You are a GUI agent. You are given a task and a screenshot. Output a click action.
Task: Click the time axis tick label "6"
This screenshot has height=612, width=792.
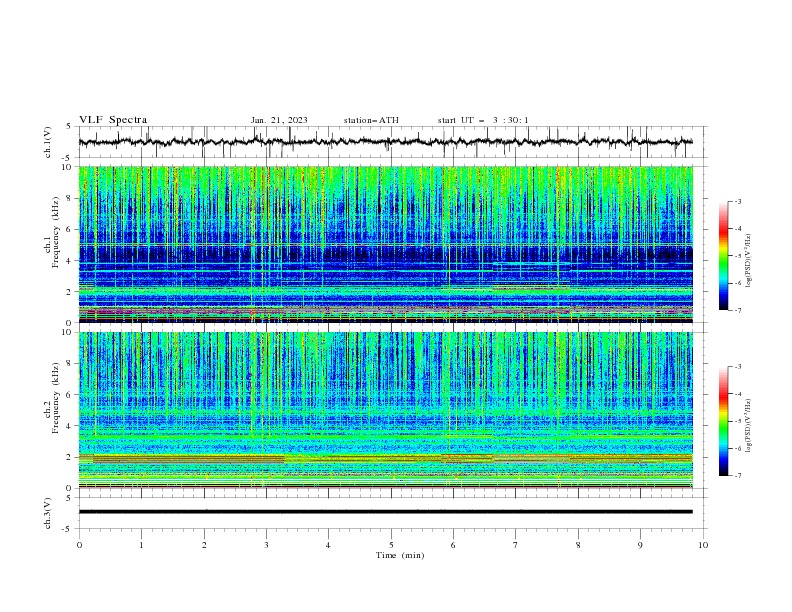[453, 545]
